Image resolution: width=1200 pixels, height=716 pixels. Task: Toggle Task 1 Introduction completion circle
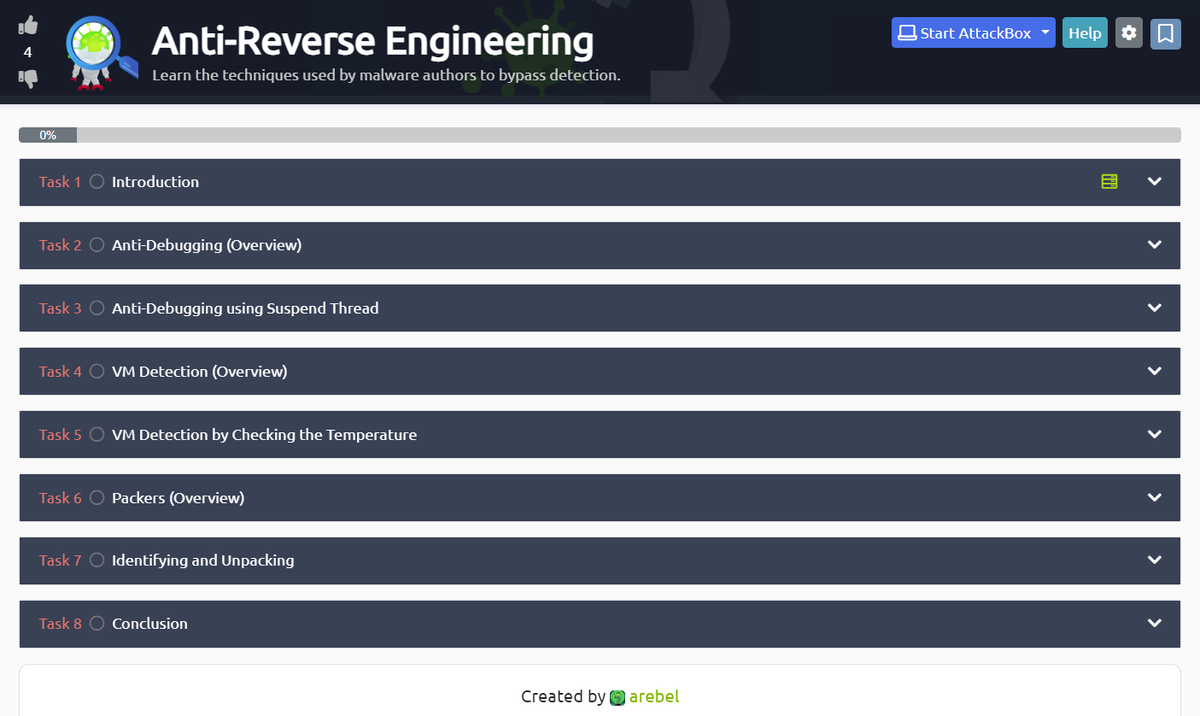(x=97, y=182)
